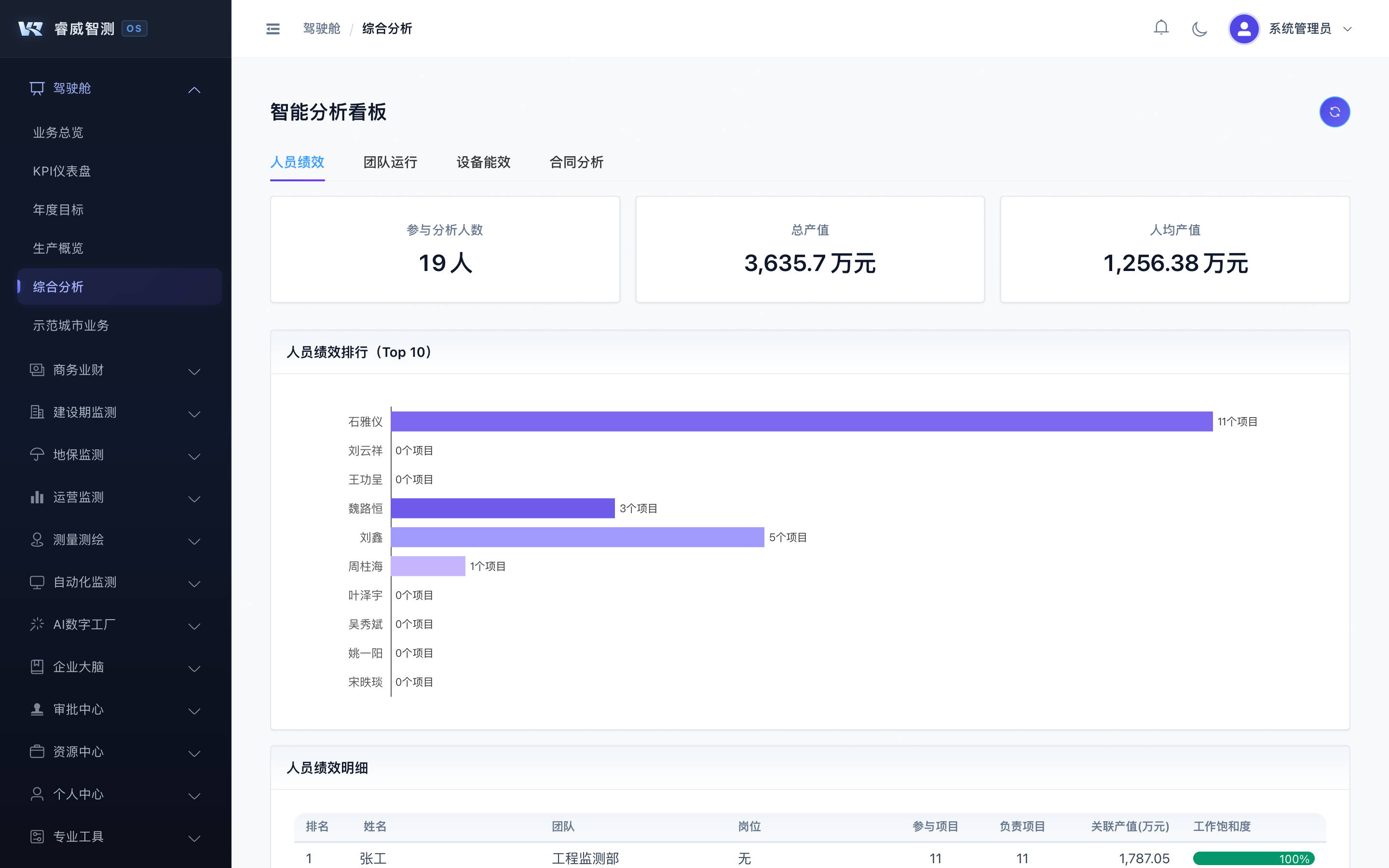Open 驾驶舱 from the breadcrumb
The width and height of the screenshot is (1389, 868).
click(x=321, y=28)
